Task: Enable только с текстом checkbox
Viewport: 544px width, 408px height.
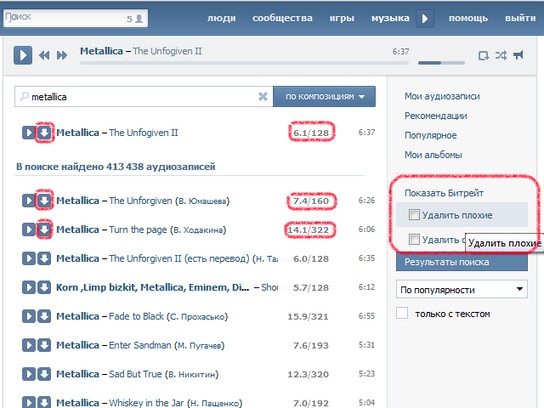Action: coord(402,313)
